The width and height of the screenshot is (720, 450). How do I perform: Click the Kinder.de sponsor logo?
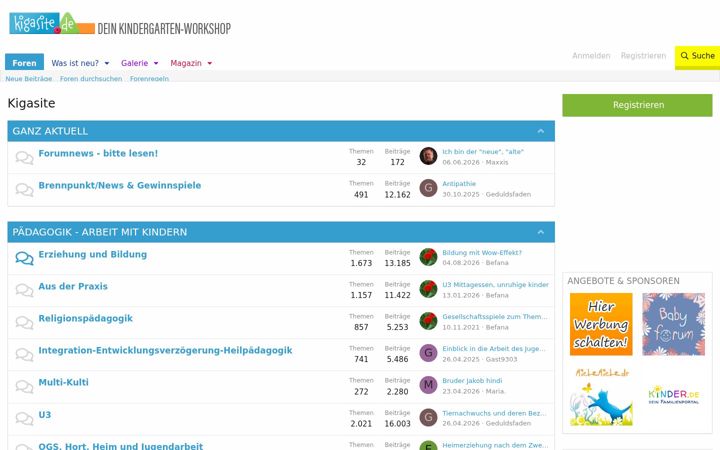674,395
